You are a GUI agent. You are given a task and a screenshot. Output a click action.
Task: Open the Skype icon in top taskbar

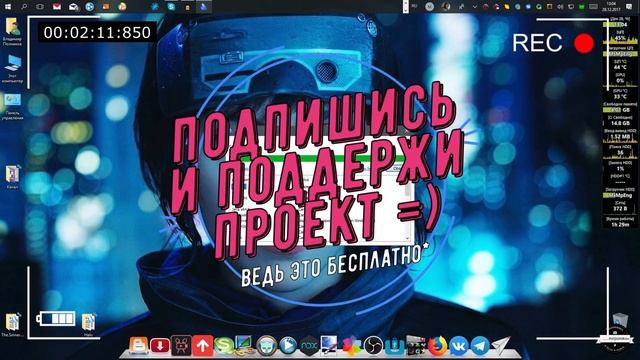(171, 7)
